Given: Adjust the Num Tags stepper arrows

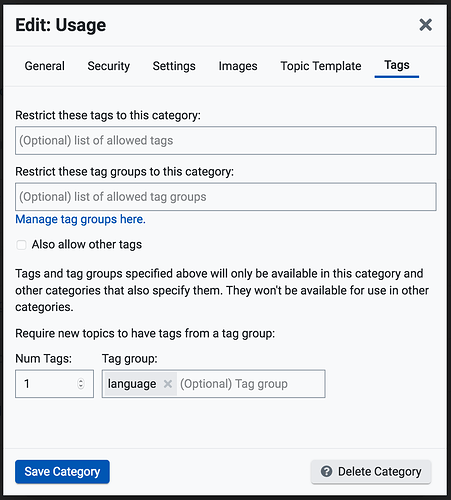Looking at the screenshot, I should pyautogui.click(x=81, y=384).
